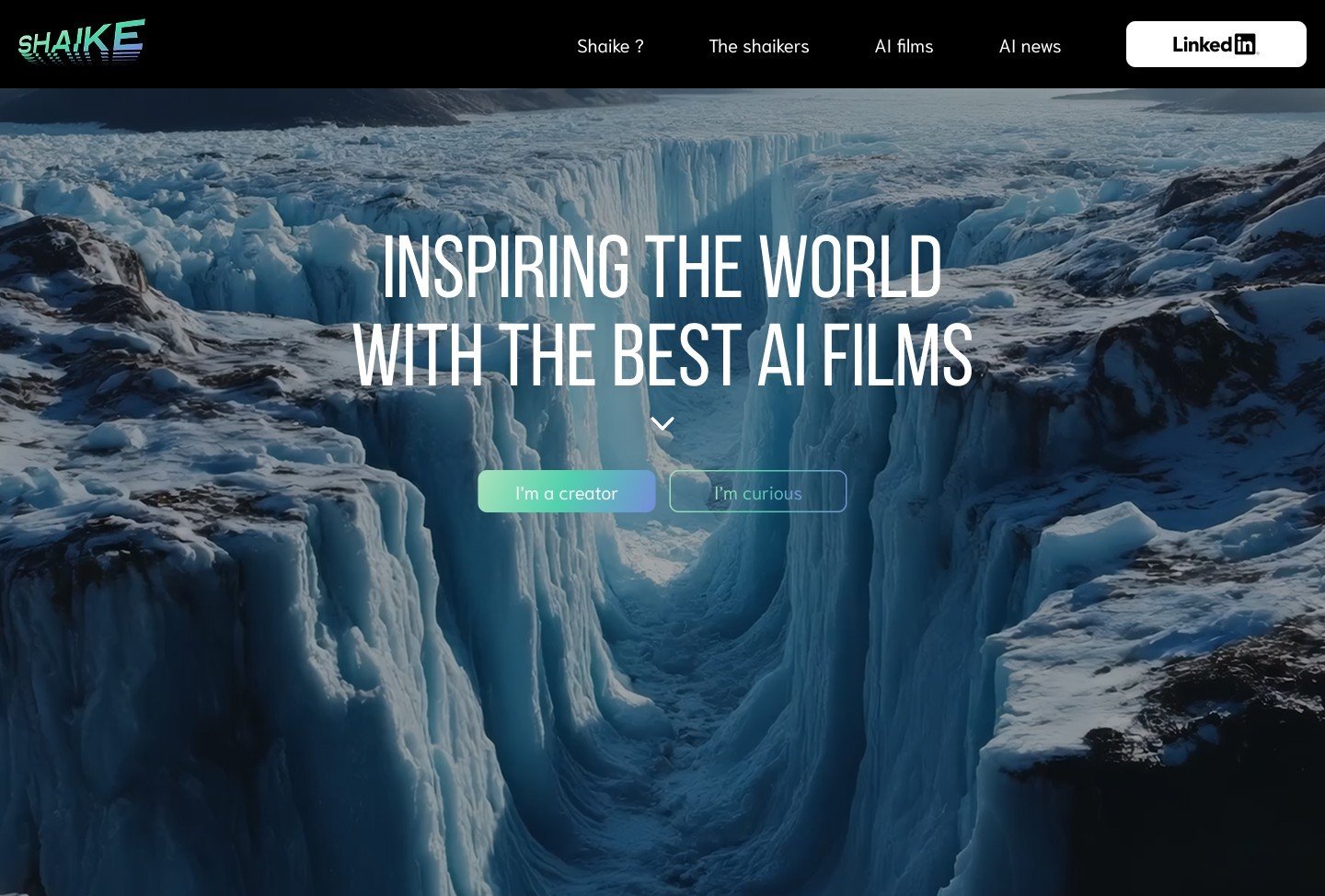Click the 'INSPIRING THE WORLD' headline line
This screenshot has height=896, width=1325.
click(662, 268)
